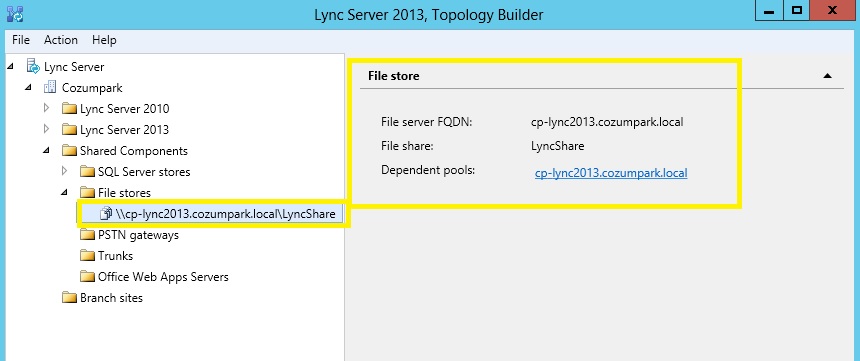Open the Help menu
The image size is (860, 361).
click(104, 40)
